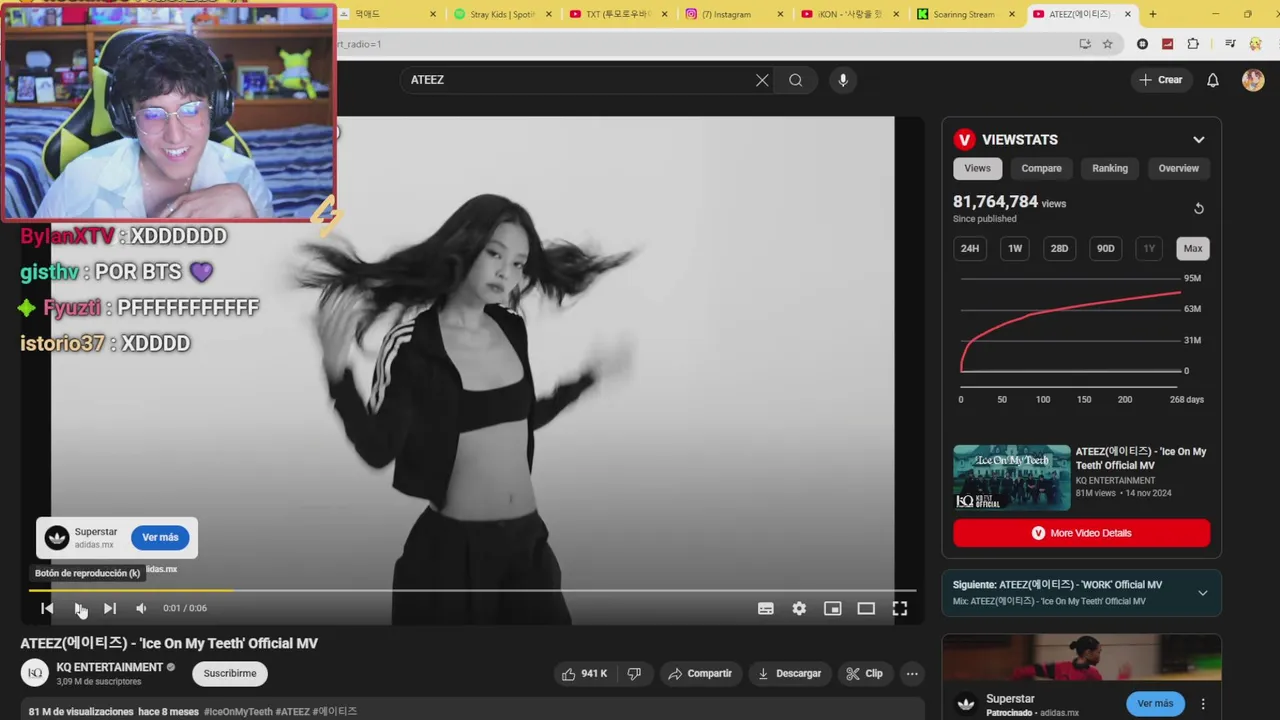Image resolution: width=1280 pixels, height=720 pixels.
Task: Click Ver más on the adidas ad overlay
Action: point(160,537)
